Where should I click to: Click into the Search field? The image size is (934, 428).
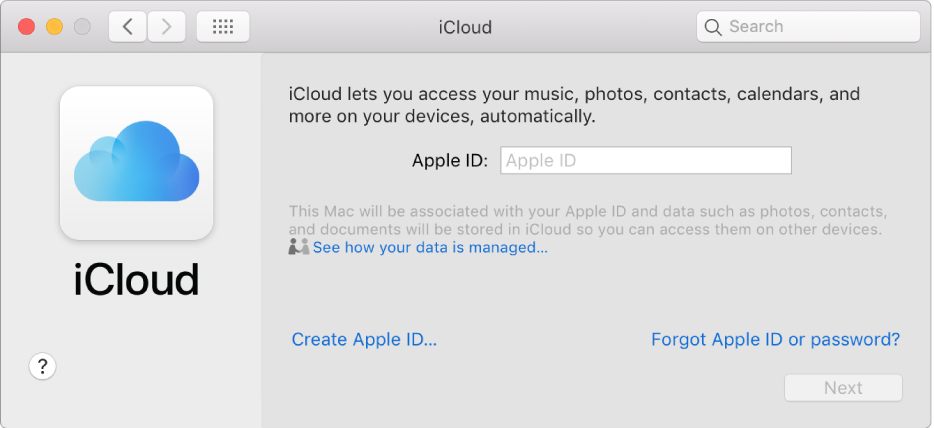[x=815, y=27]
